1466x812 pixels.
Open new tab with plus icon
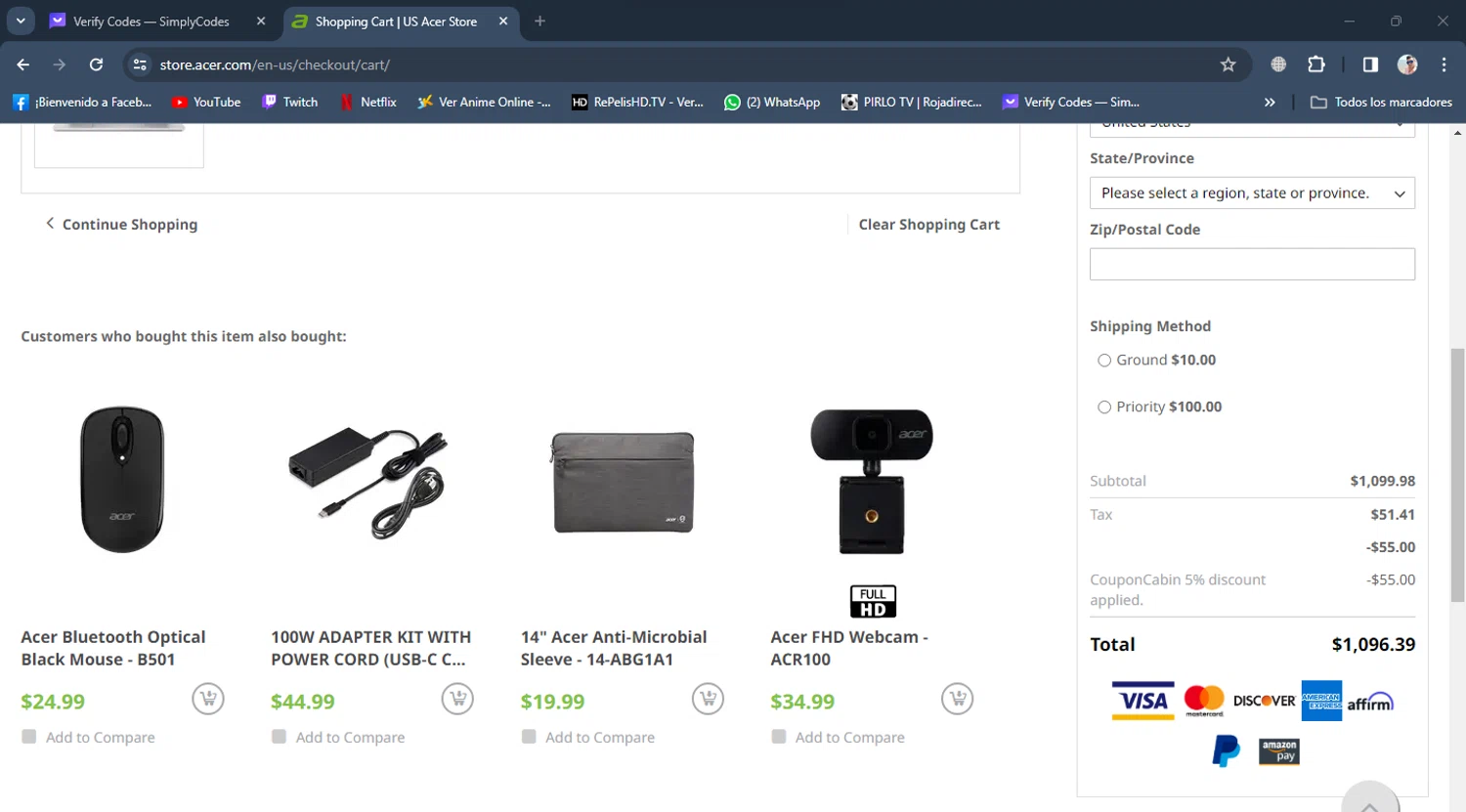point(539,21)
